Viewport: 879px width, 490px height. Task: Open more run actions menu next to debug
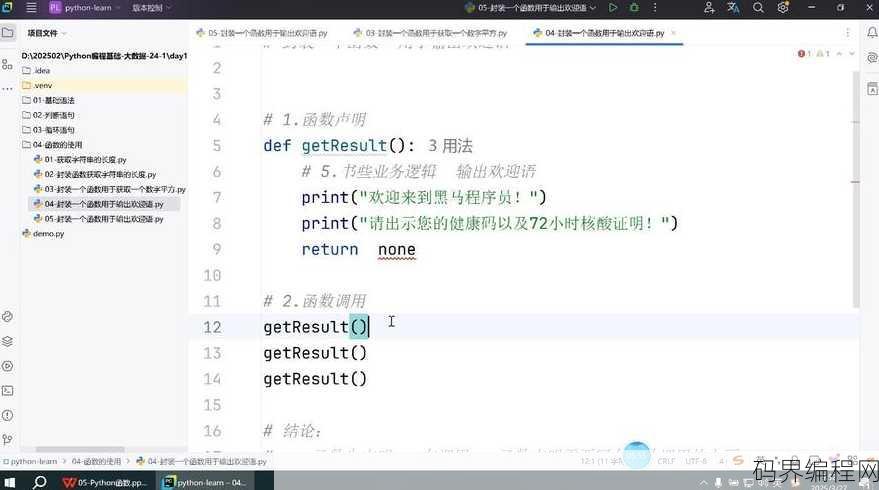[x=654, y=8]
